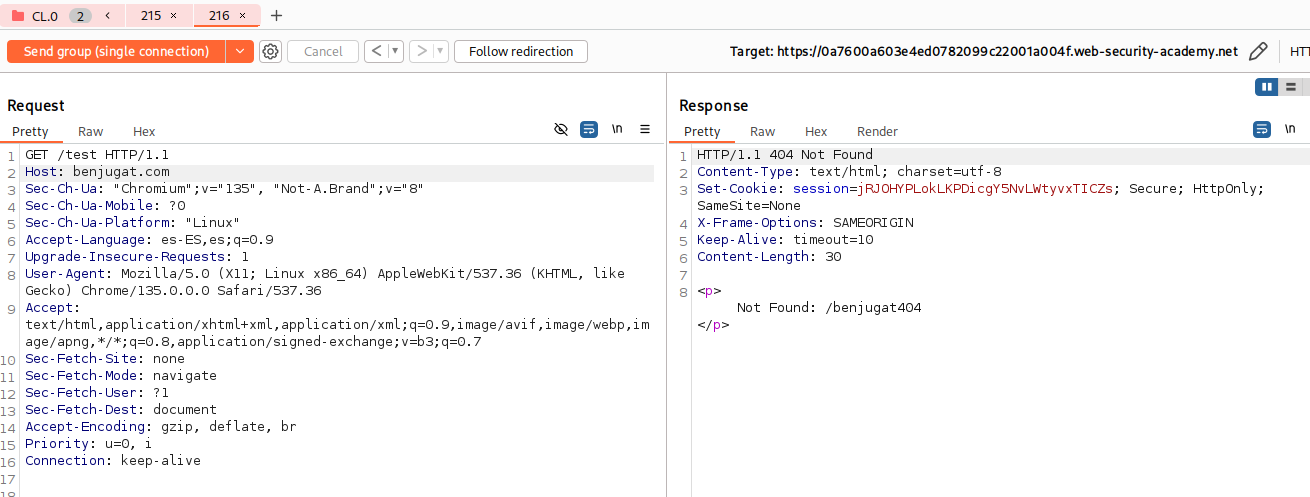Open the Response Render tab

click(x=877, y=131)
